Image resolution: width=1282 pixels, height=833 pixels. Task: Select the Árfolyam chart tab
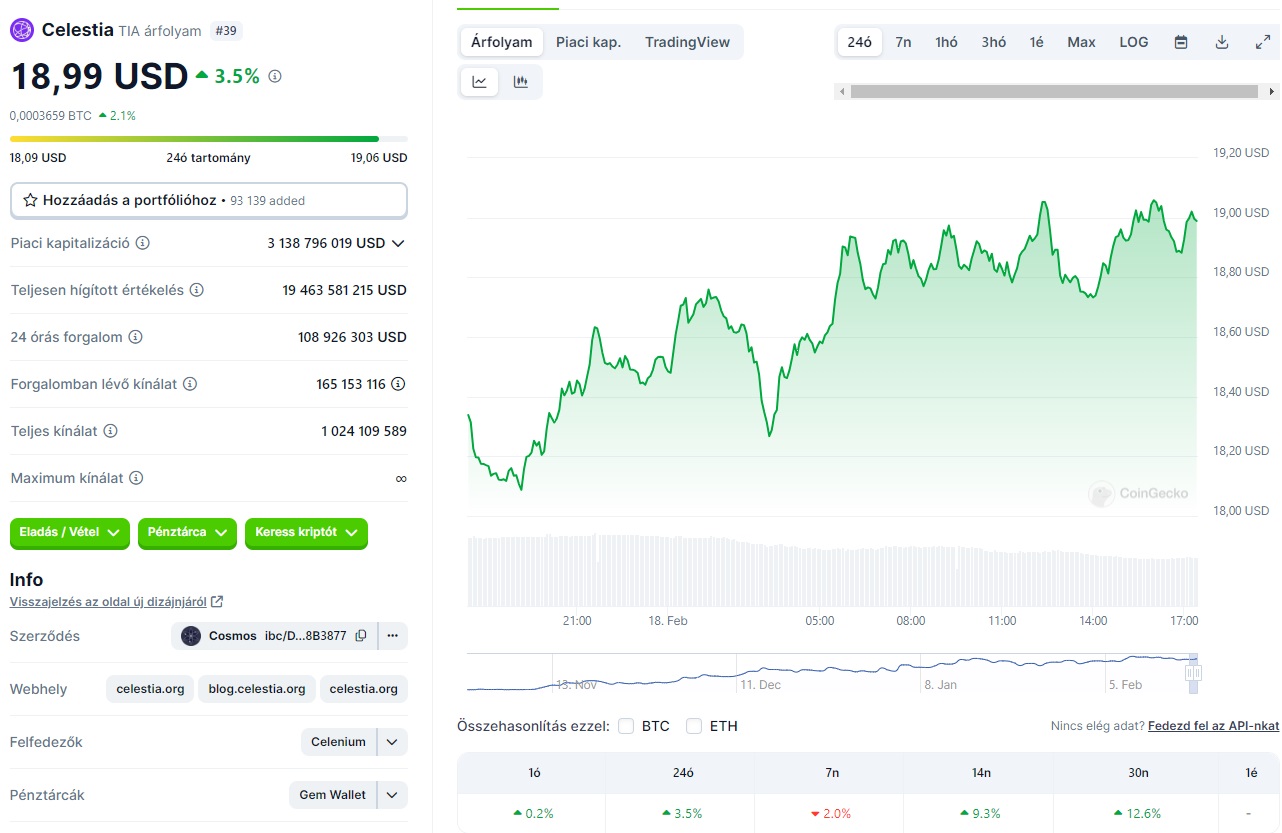(502, 42)
